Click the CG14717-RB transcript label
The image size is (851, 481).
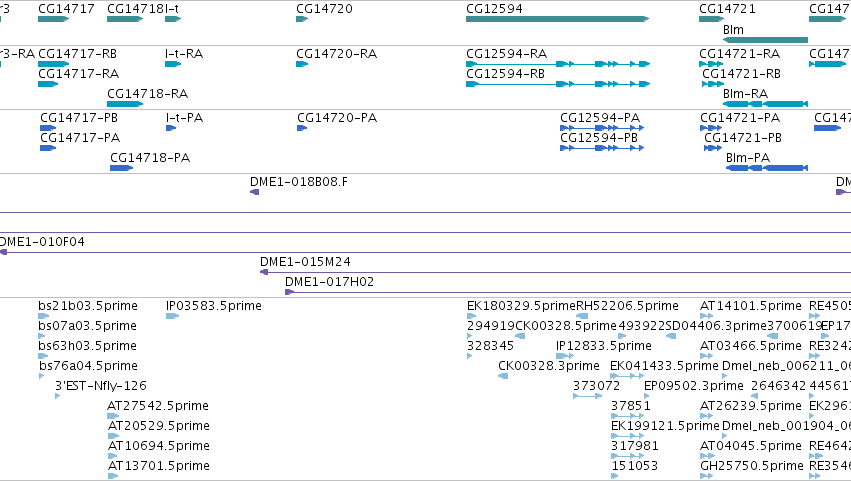pyautogui.click(x=77, y=54)
